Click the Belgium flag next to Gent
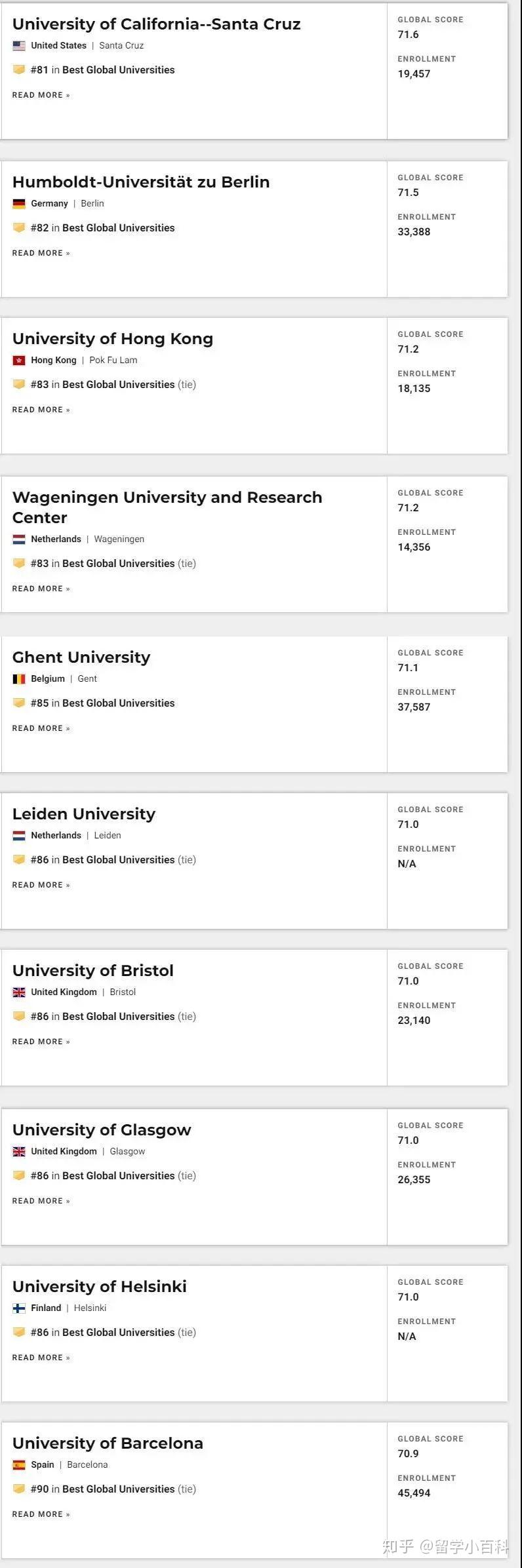 click(19, 679)
